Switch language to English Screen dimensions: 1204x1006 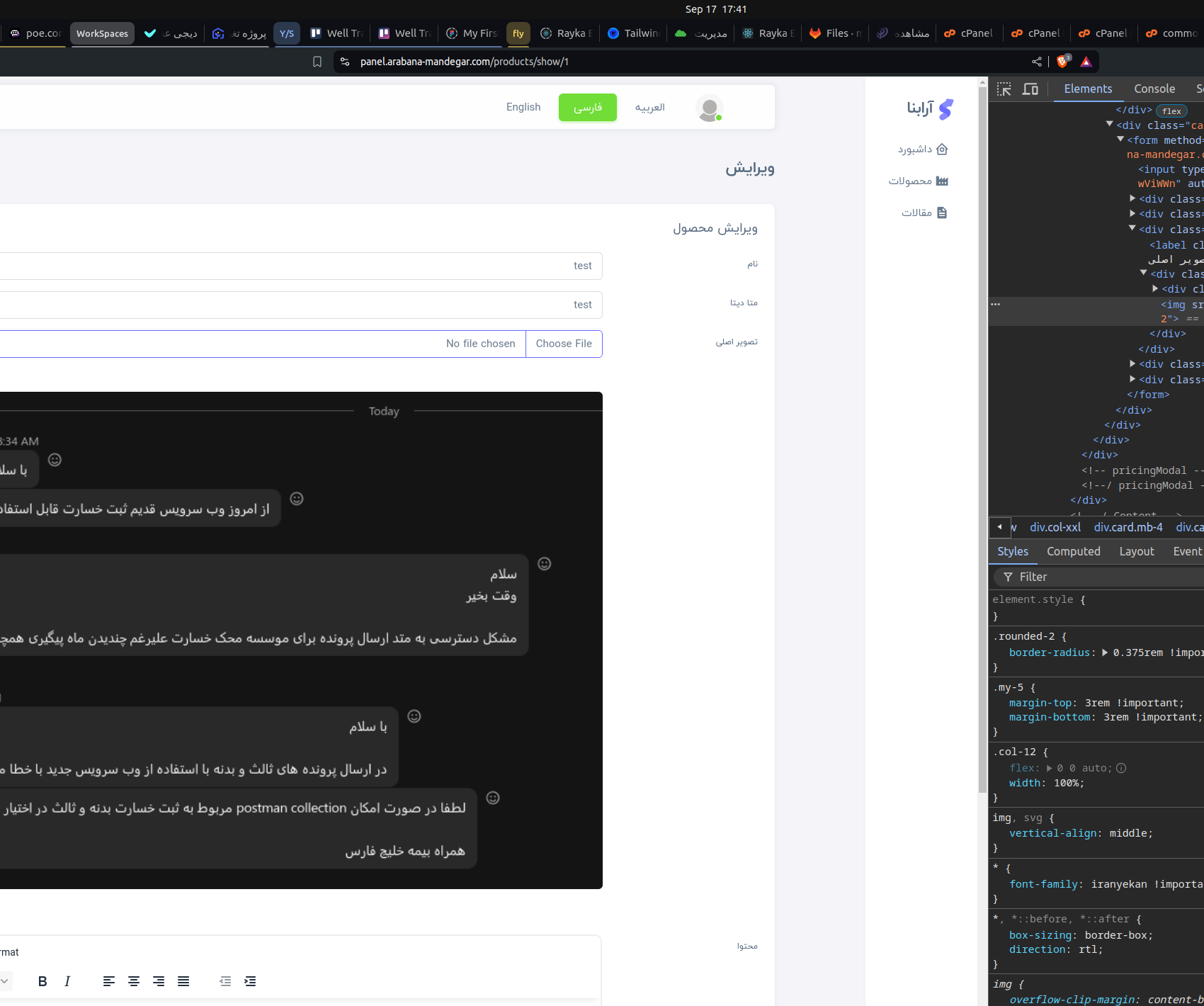[x=523, y=107]
